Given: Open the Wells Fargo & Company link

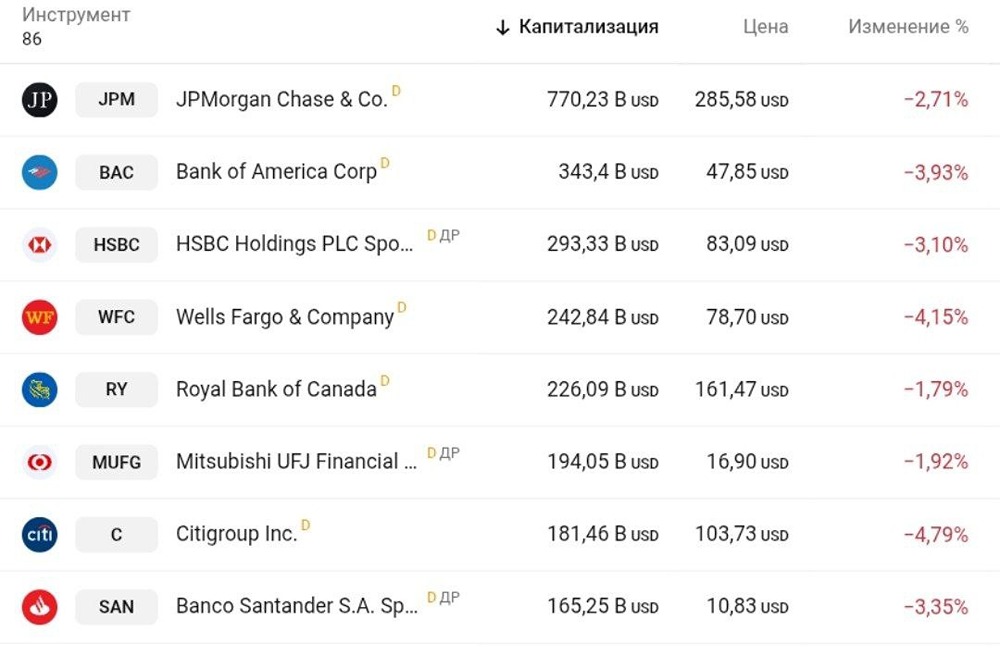Looking at the screenshot, I should point(285,317).
